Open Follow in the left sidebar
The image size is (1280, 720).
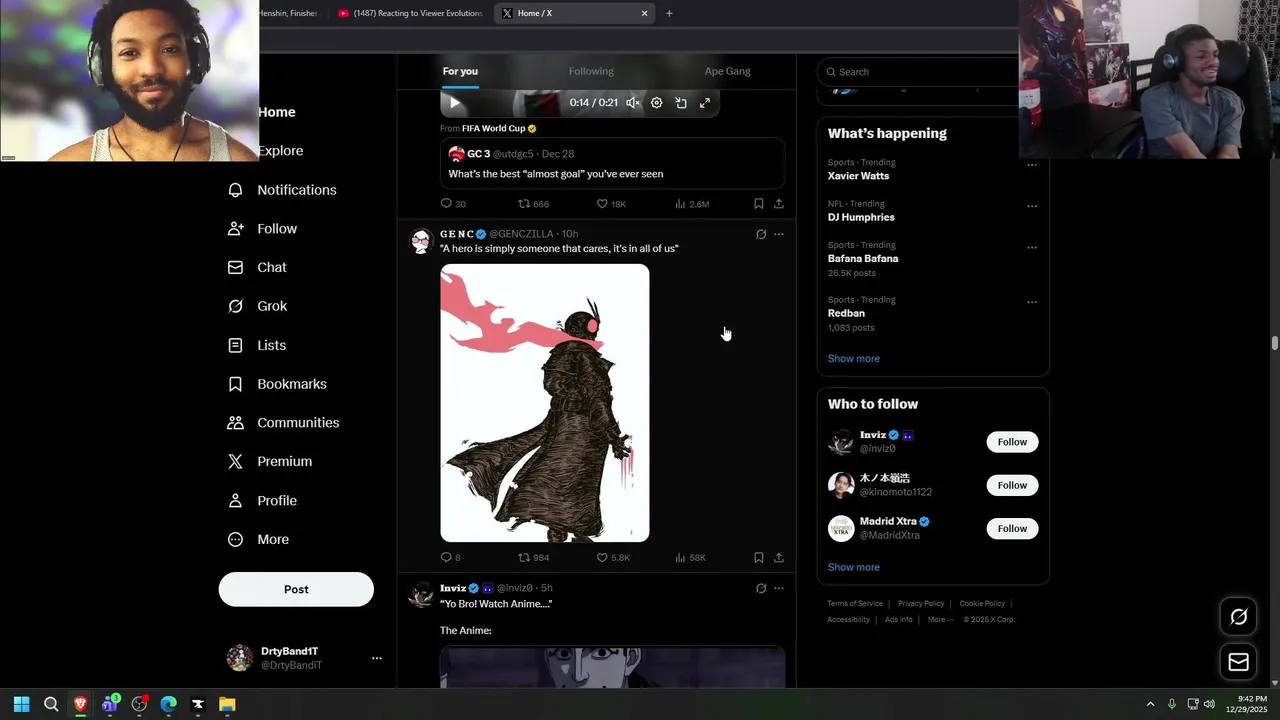coord(263,229)
